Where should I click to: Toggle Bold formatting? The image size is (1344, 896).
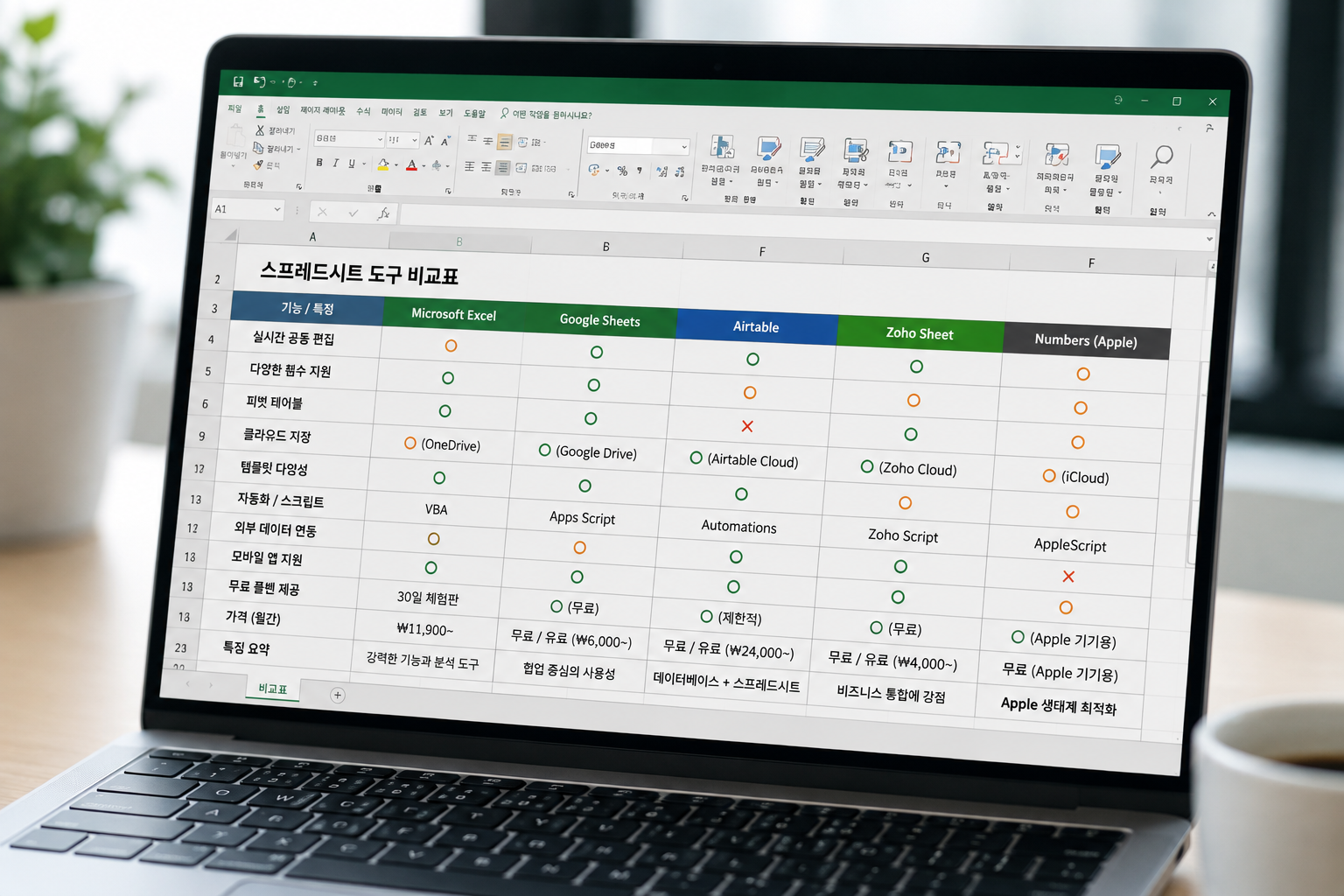(x=319, y=163)
